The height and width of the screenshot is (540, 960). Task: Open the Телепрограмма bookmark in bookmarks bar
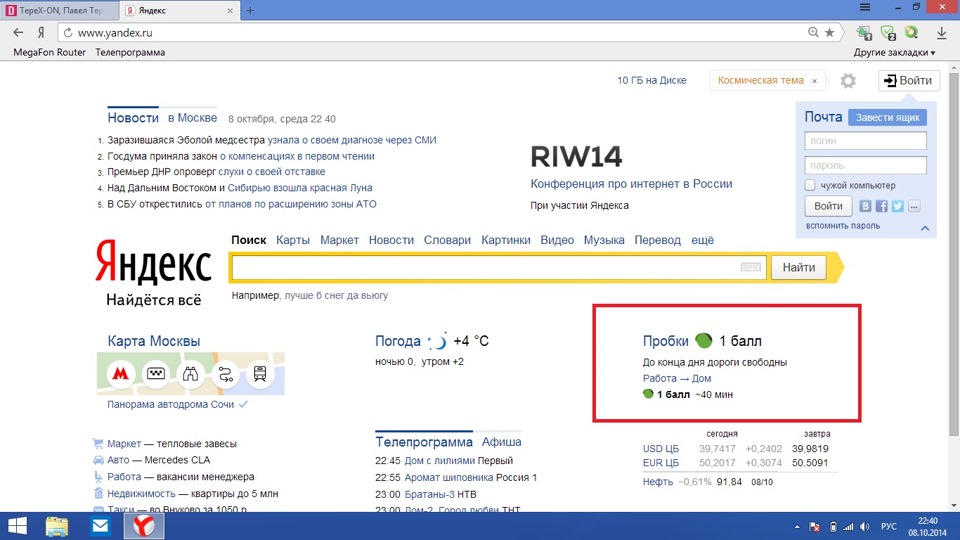pyautogui.click(x=130, y=53)
